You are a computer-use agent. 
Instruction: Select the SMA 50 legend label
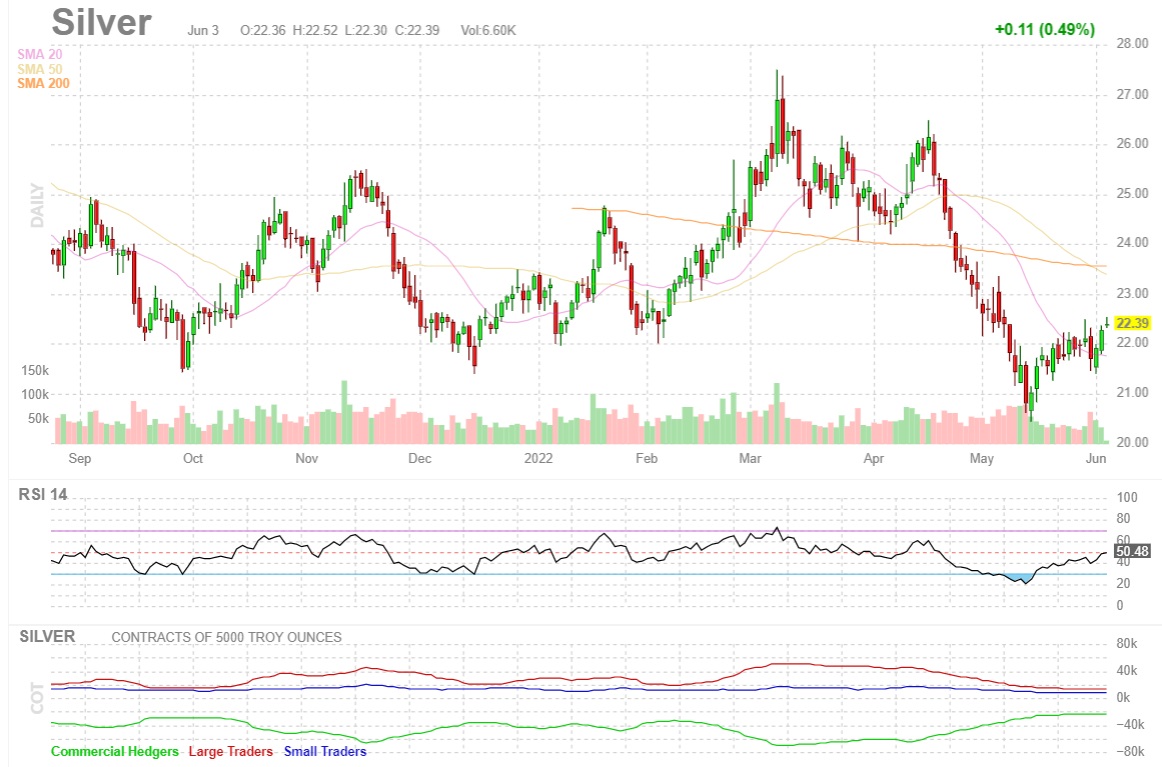[40, 69]
